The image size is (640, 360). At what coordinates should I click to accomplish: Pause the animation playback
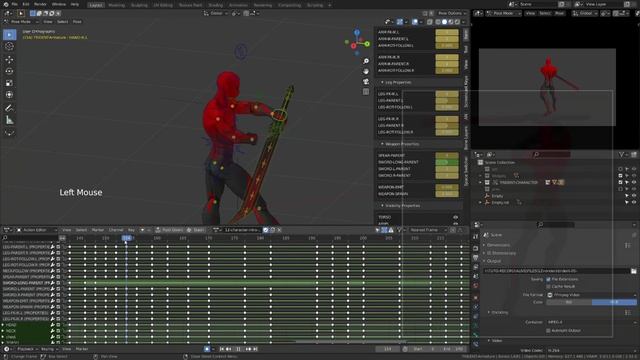pyautogui.click(x=238, y=349)
